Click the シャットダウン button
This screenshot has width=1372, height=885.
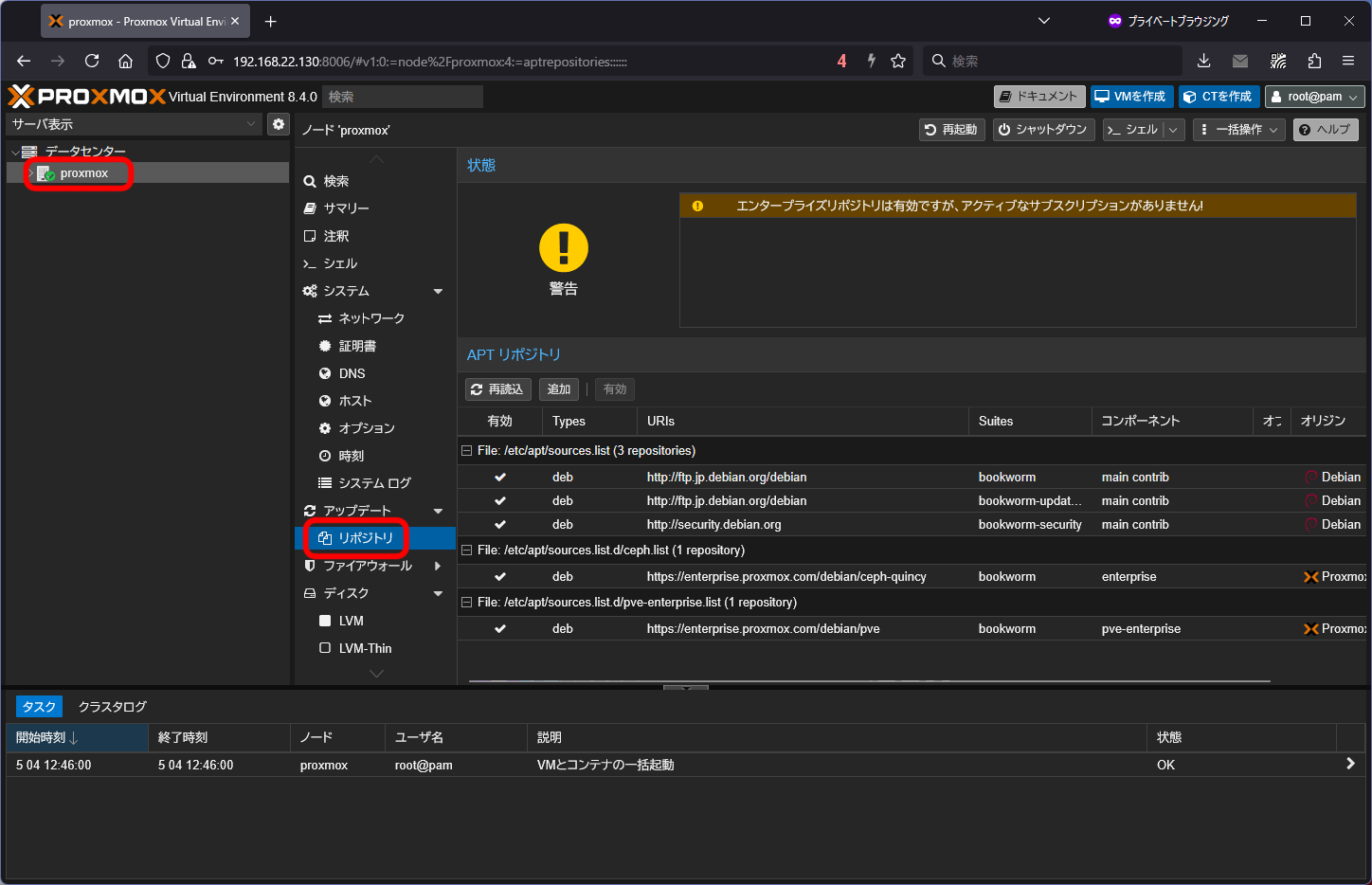click(1043, 130)
